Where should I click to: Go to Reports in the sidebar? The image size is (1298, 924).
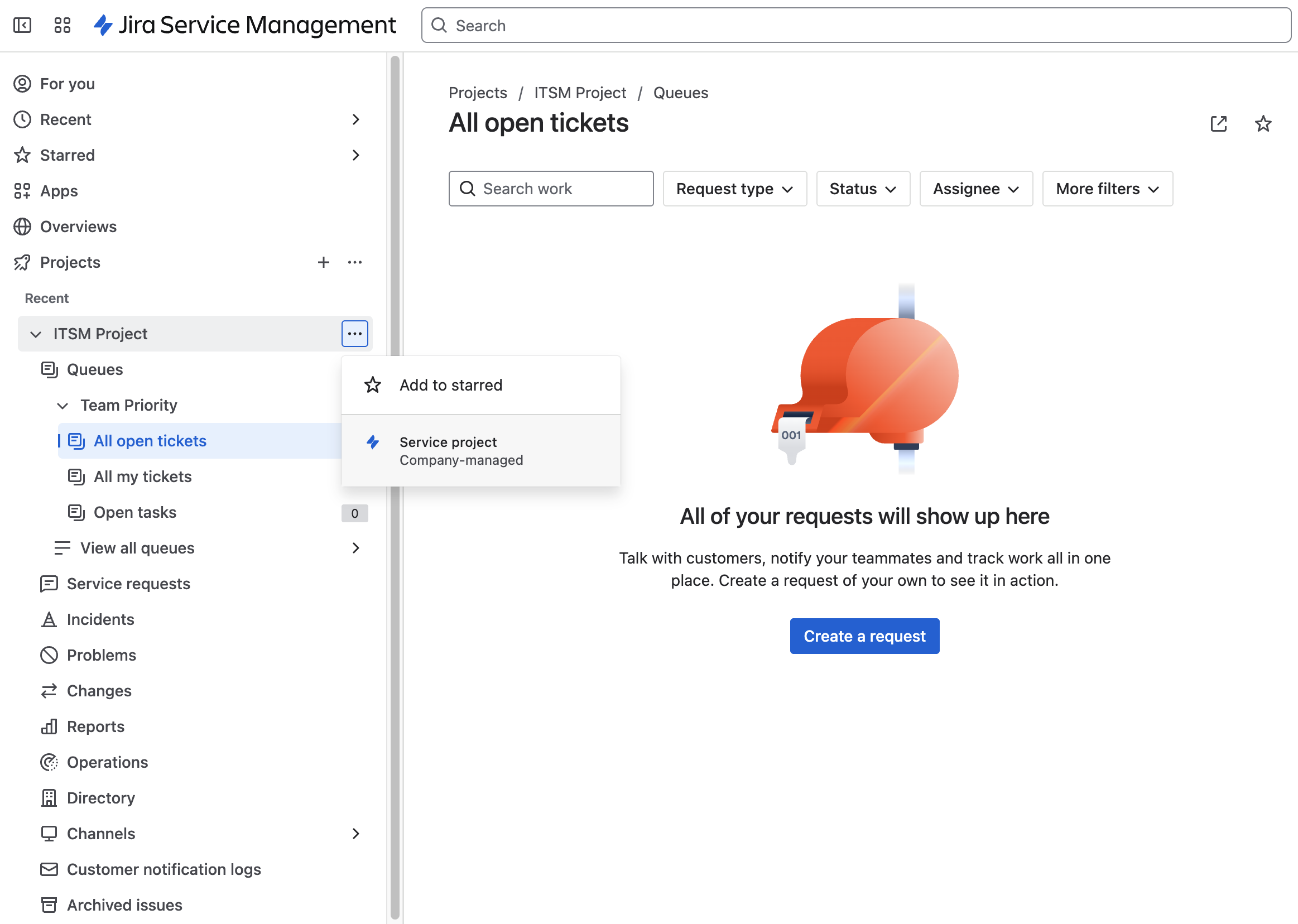(95, 726)
